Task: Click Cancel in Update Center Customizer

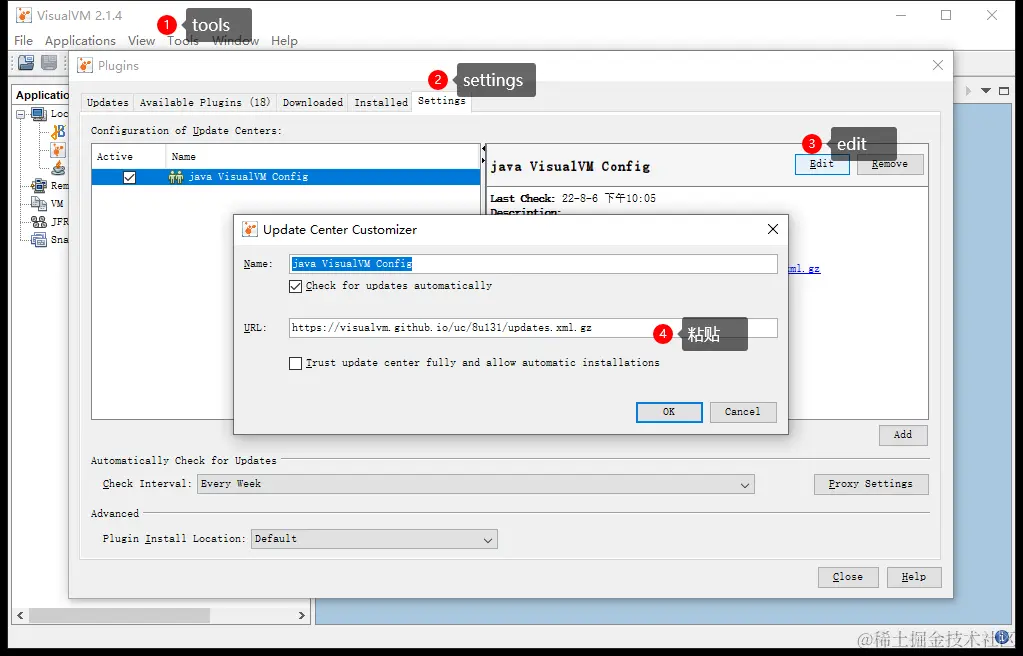Action: click(743, 412)
